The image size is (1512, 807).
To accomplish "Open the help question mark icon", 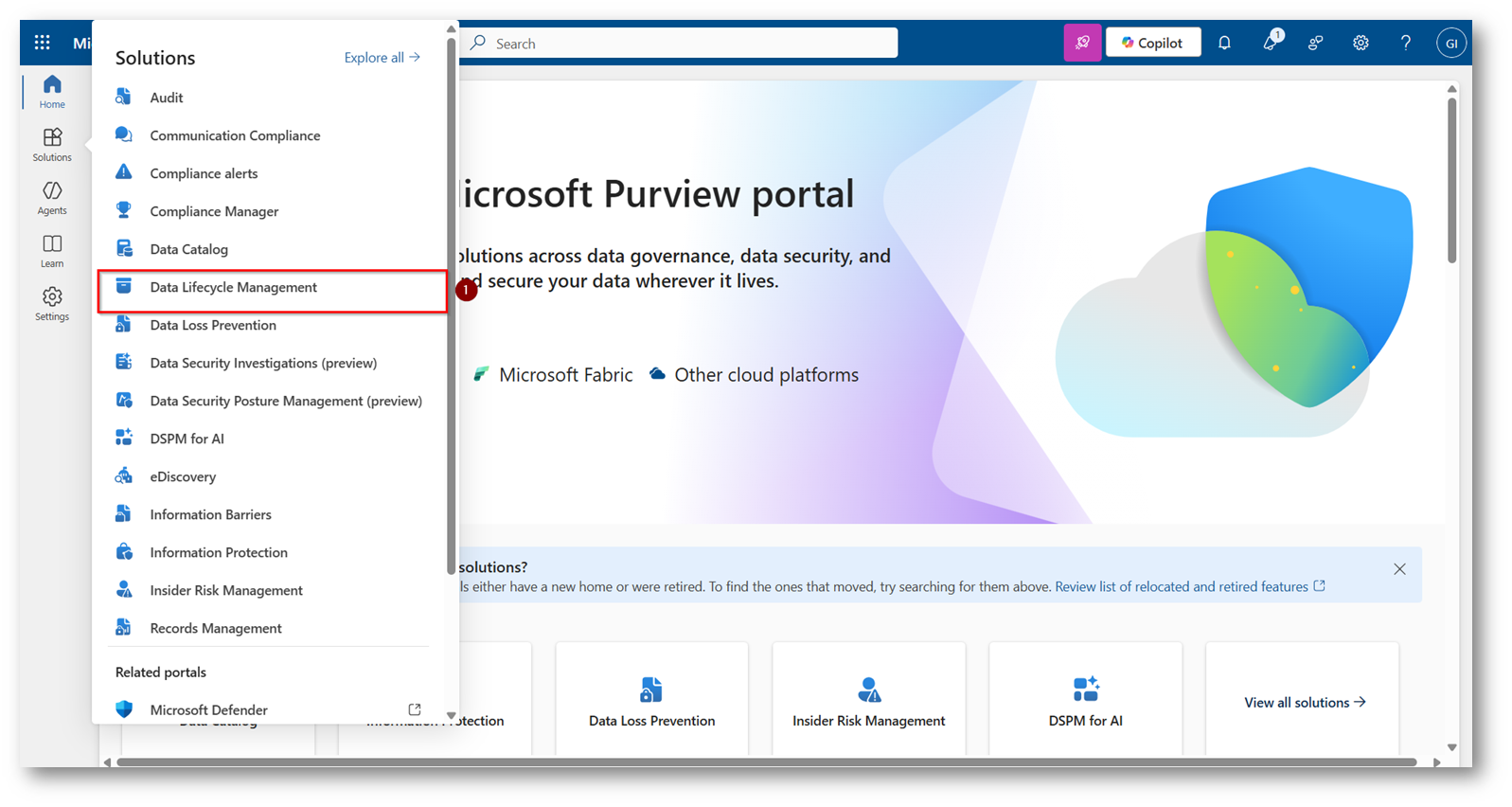I will click(1406, 43).
